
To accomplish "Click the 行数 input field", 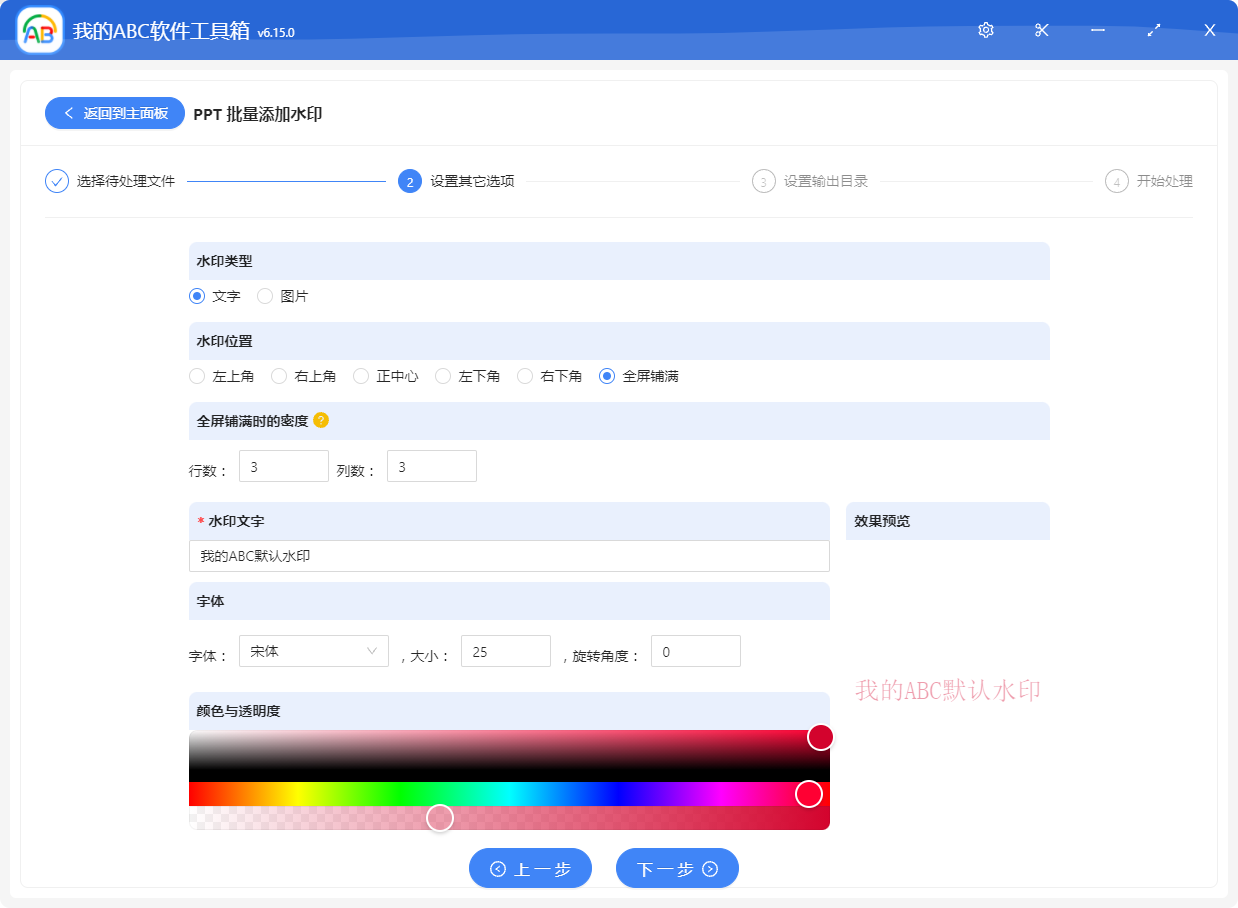I will (x=284, y=466).
